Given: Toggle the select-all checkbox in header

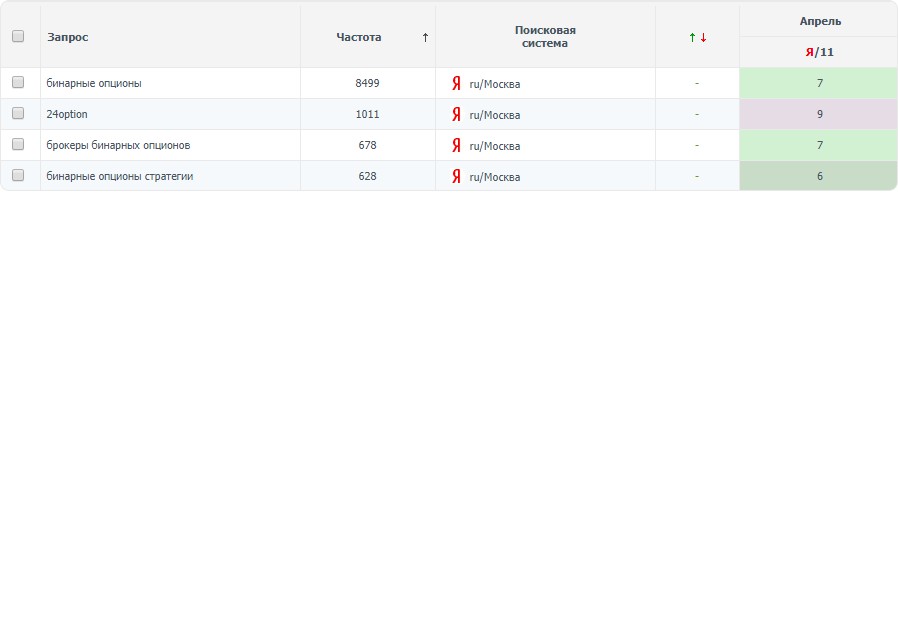Looking at the screenshot, I should (x=18, y=36).
